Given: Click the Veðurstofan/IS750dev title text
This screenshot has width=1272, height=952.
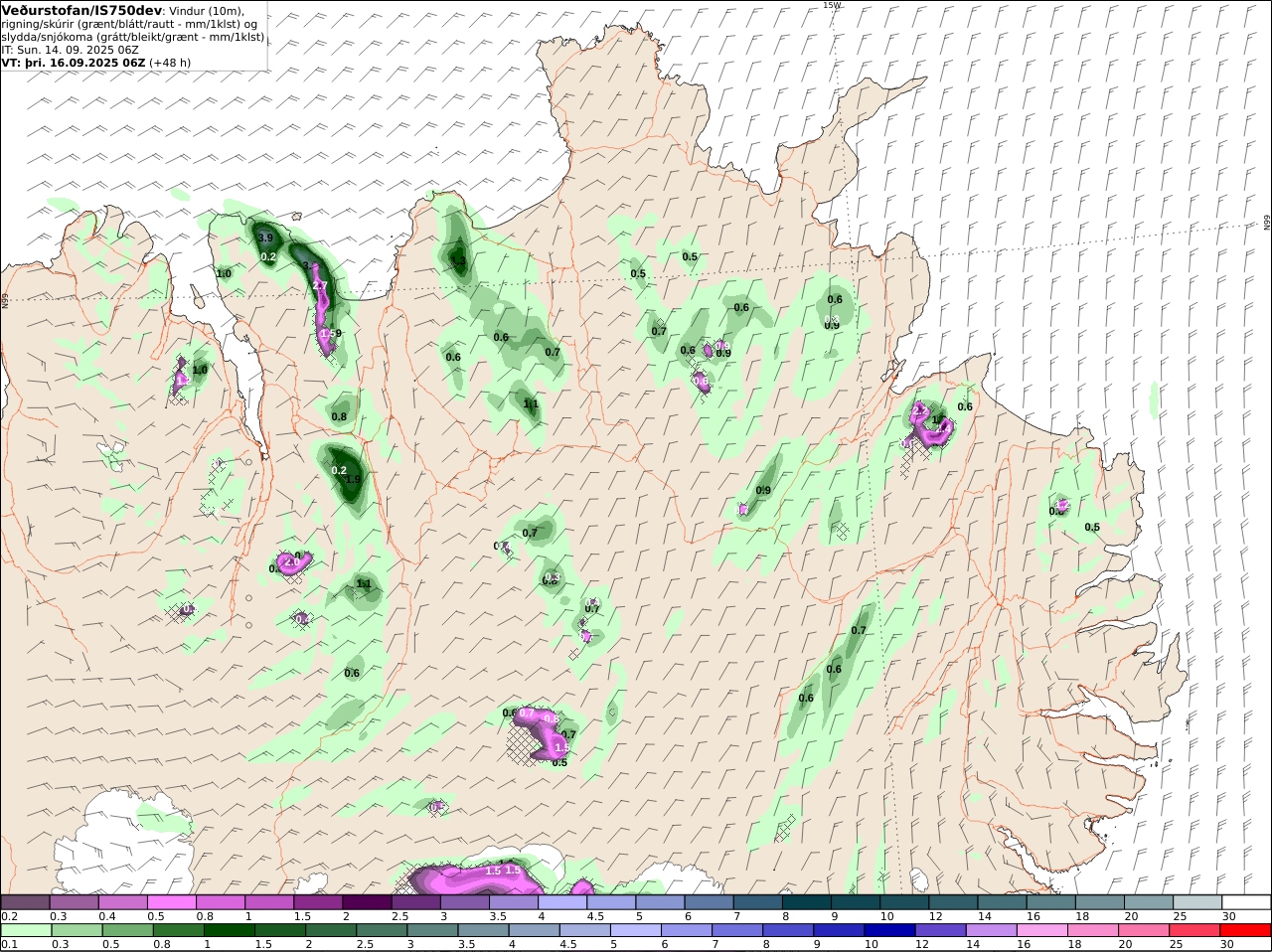Looking at the screenshot, I should pos(82,10).
